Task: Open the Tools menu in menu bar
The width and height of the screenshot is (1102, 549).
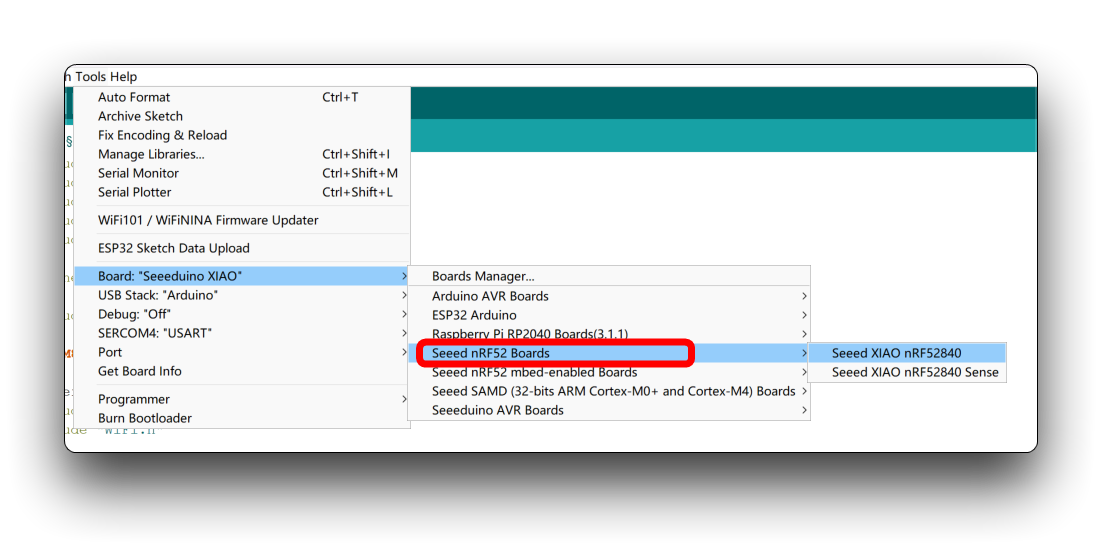Action: click(91, 77)
